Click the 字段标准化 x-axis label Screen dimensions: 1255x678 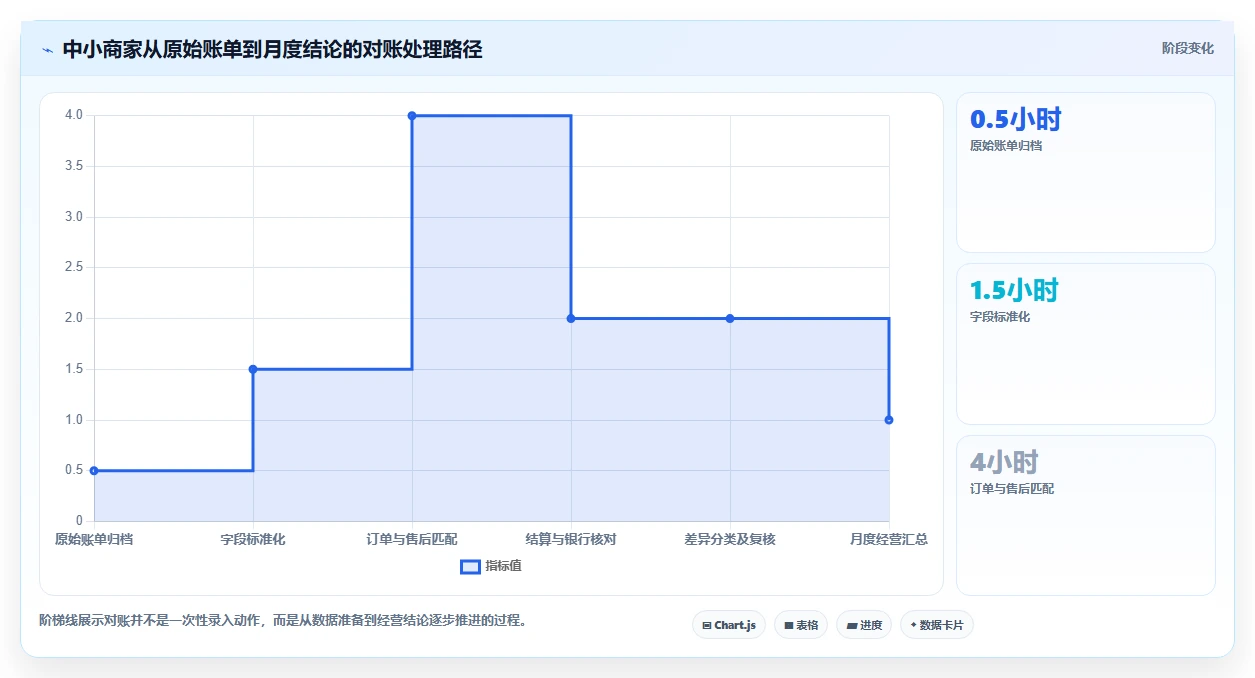[253, 539]
